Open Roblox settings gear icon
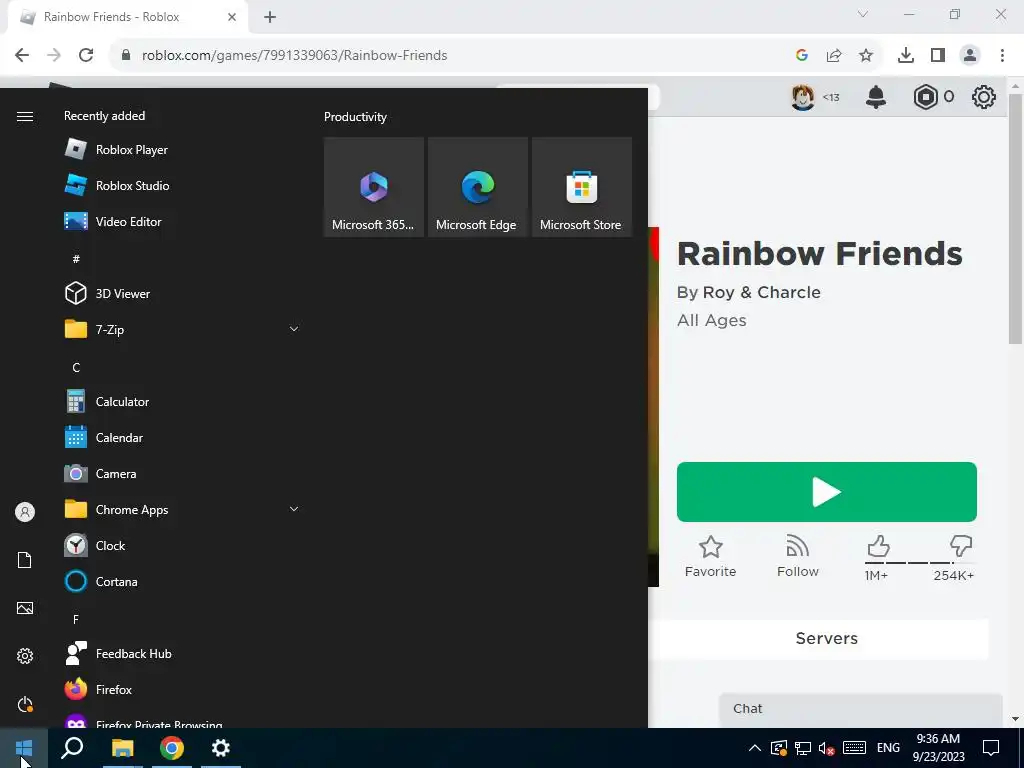 coord(984,97)
